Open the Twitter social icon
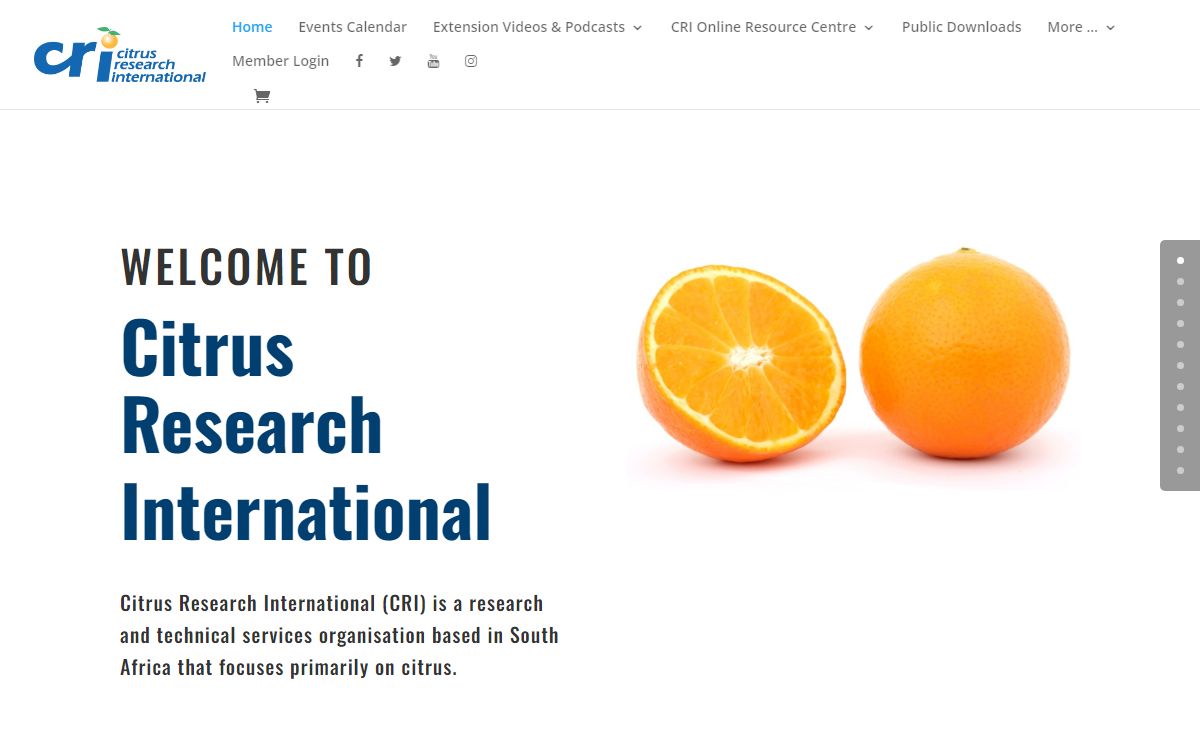 click(395, 61)
